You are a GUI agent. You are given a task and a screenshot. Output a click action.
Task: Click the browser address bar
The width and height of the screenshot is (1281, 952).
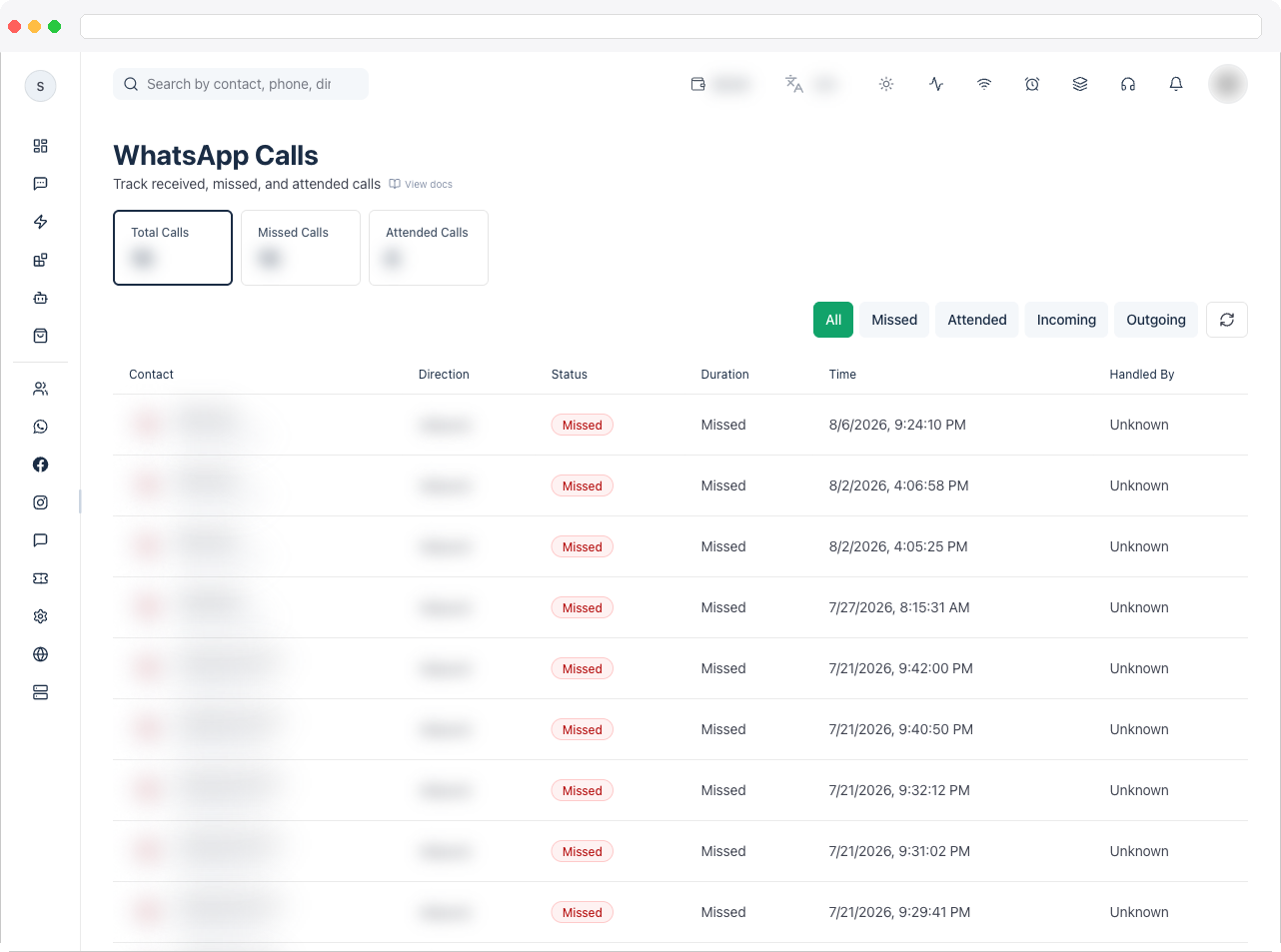tap(670, 26)
